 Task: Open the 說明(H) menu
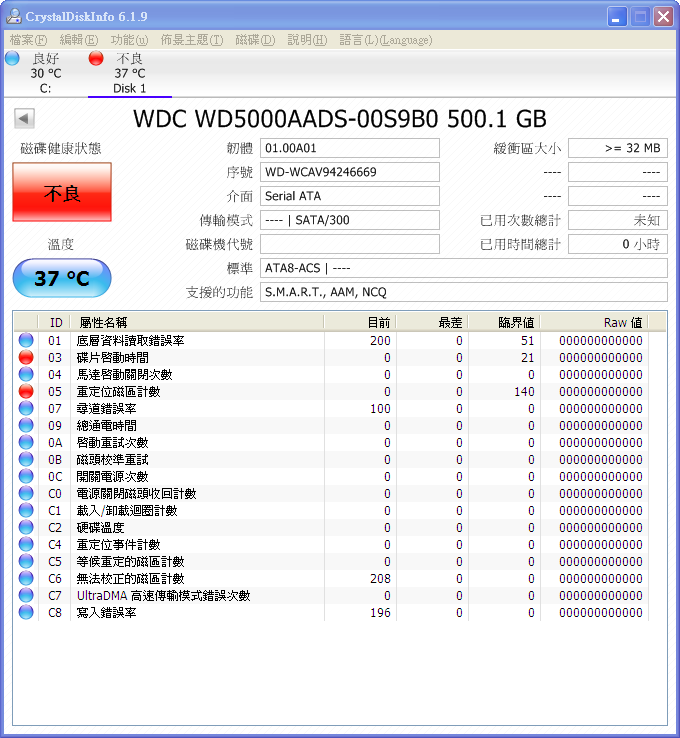(307, 40)
